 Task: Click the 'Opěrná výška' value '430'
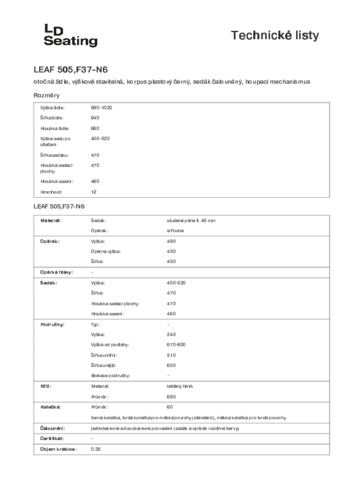(171, 251)
